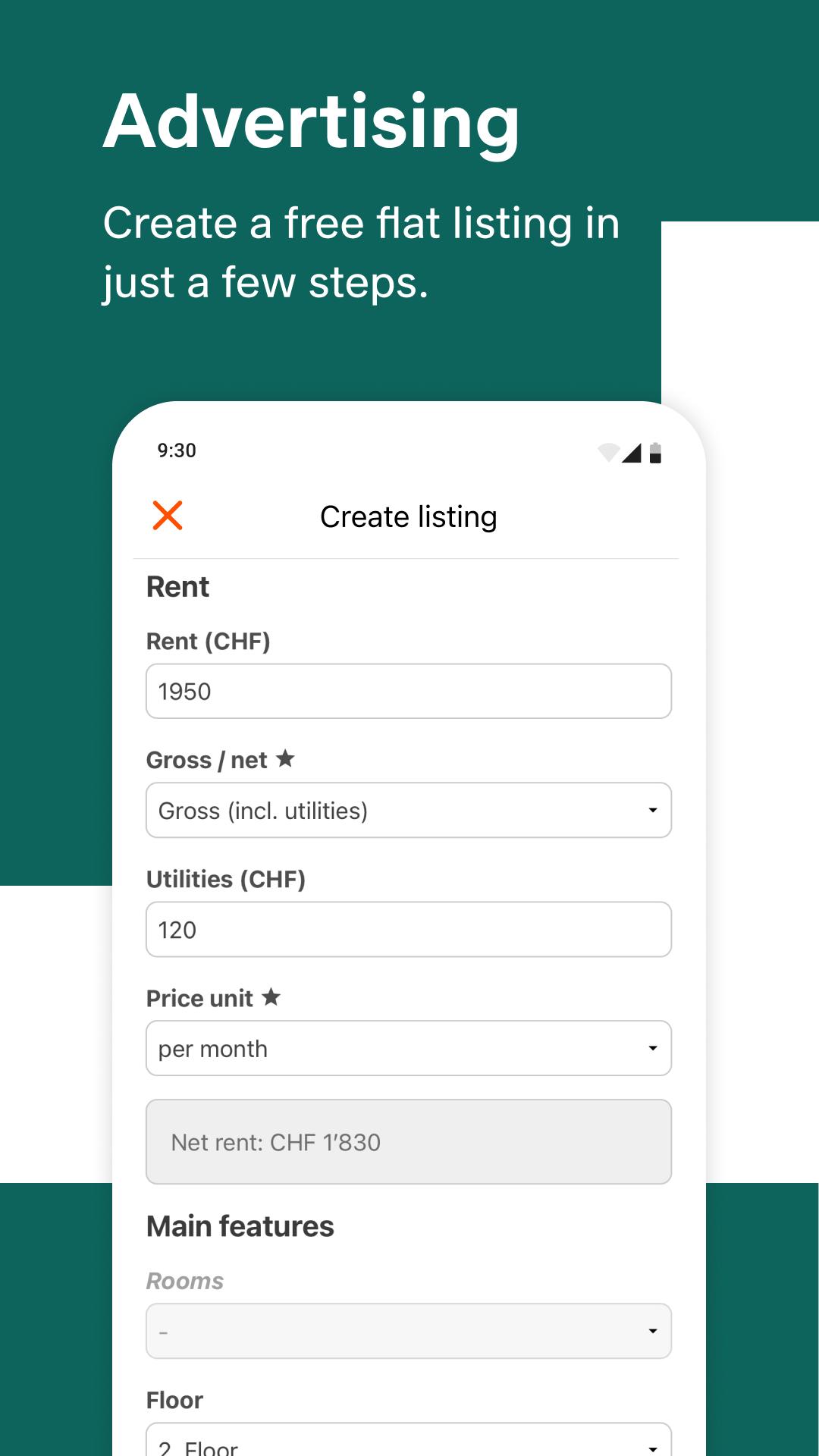Tap the Create listing title
The width and height of the screenshot is (819, 1456).
(409, 517)
